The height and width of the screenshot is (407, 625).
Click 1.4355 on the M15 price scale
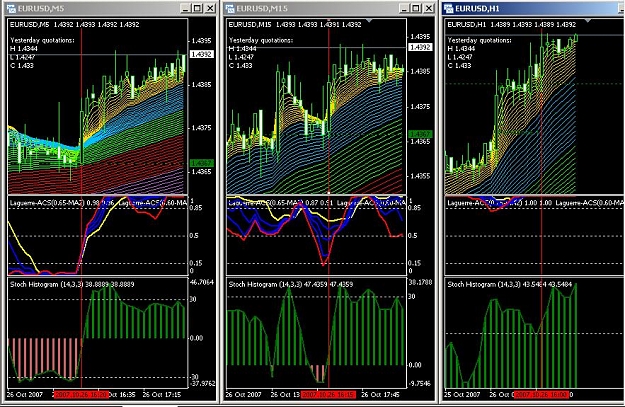[x=420, y=176]
